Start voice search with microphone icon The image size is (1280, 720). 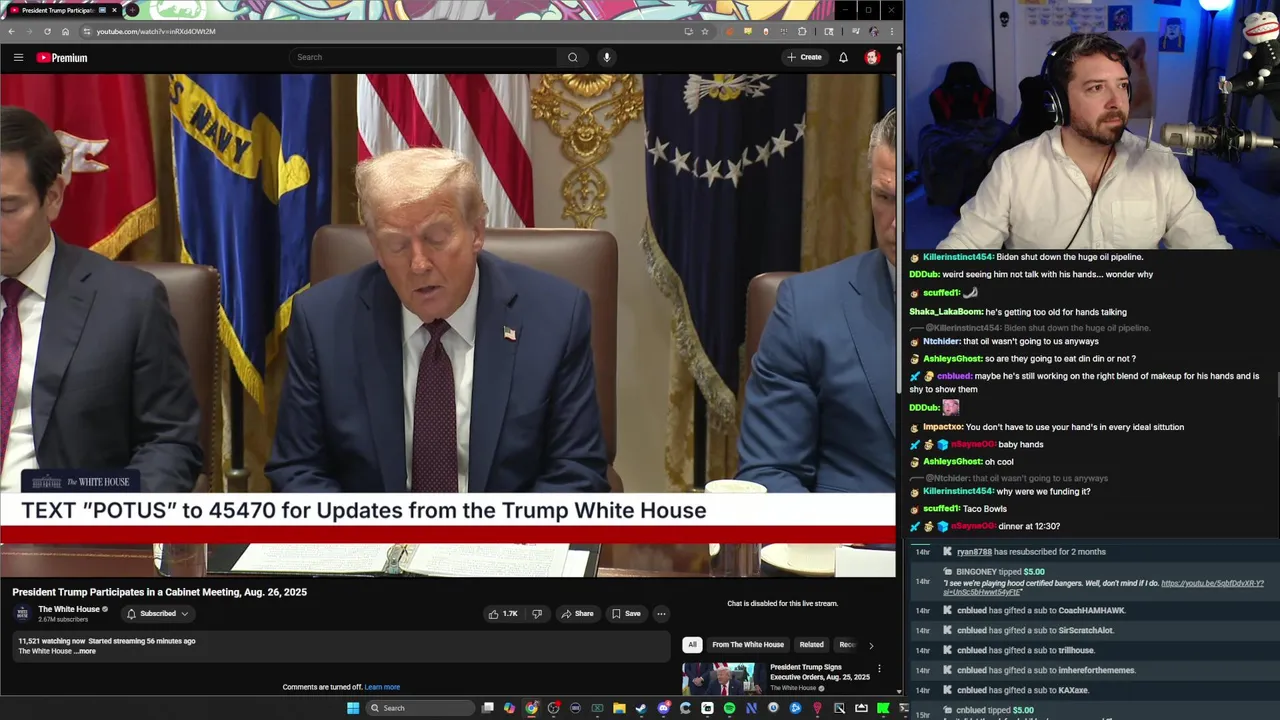(x=606, y=57)
